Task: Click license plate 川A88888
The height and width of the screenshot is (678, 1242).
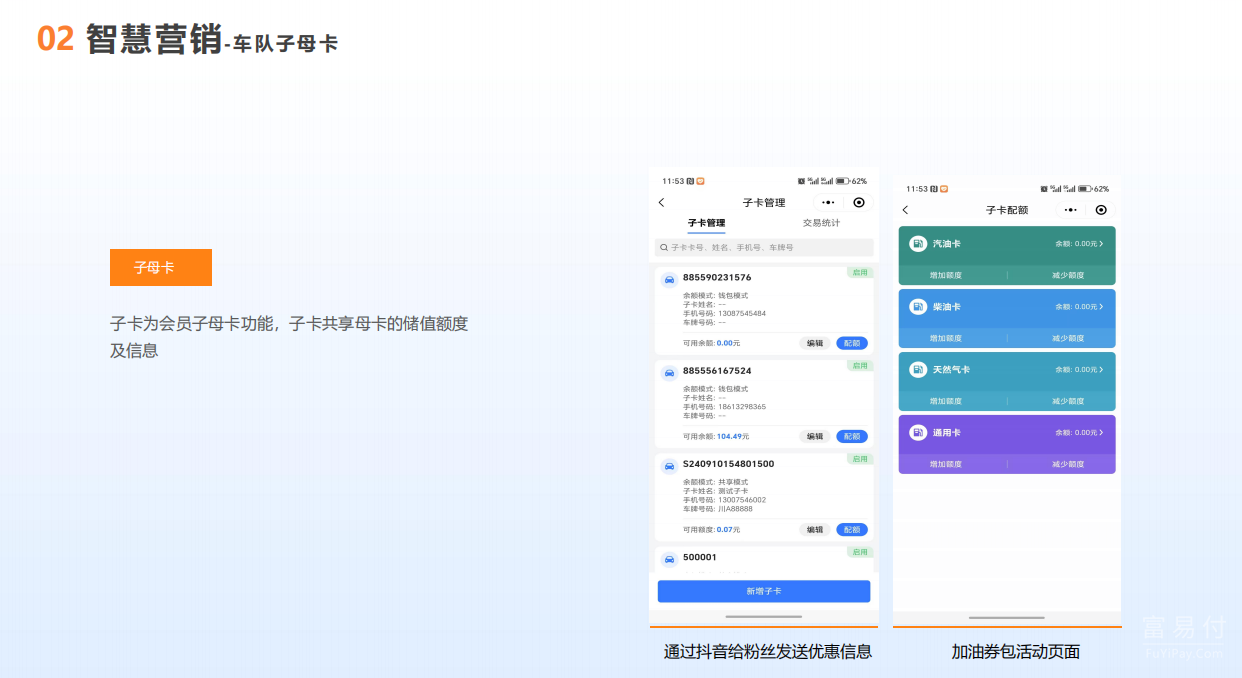Action: tap(735, 508)
